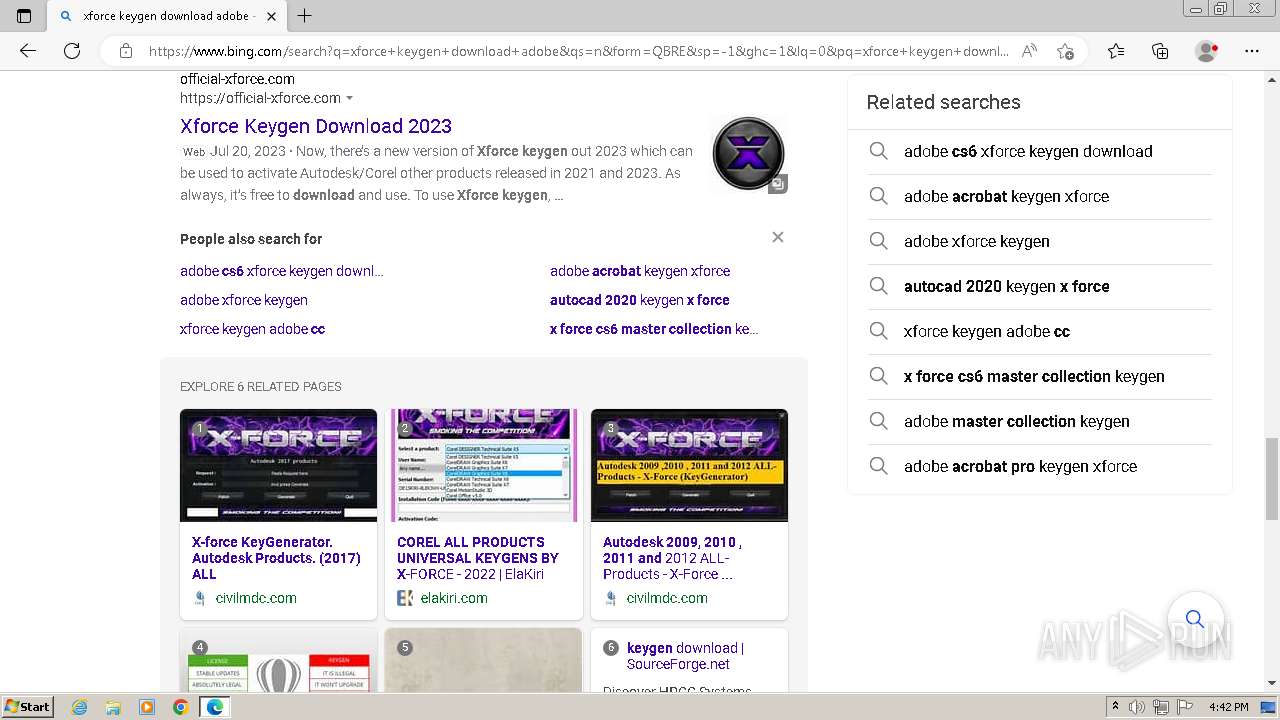Visit elakiri.com site link
The image size is (1280, 720).
pos(454,598)
